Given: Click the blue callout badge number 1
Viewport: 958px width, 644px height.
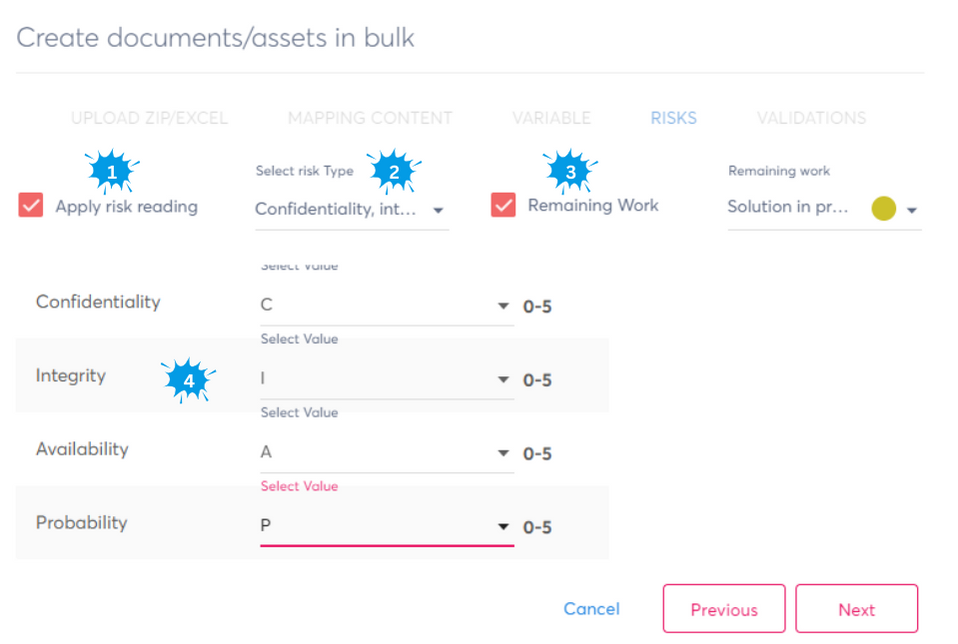Looking at the screenshot, I should 112,172.
